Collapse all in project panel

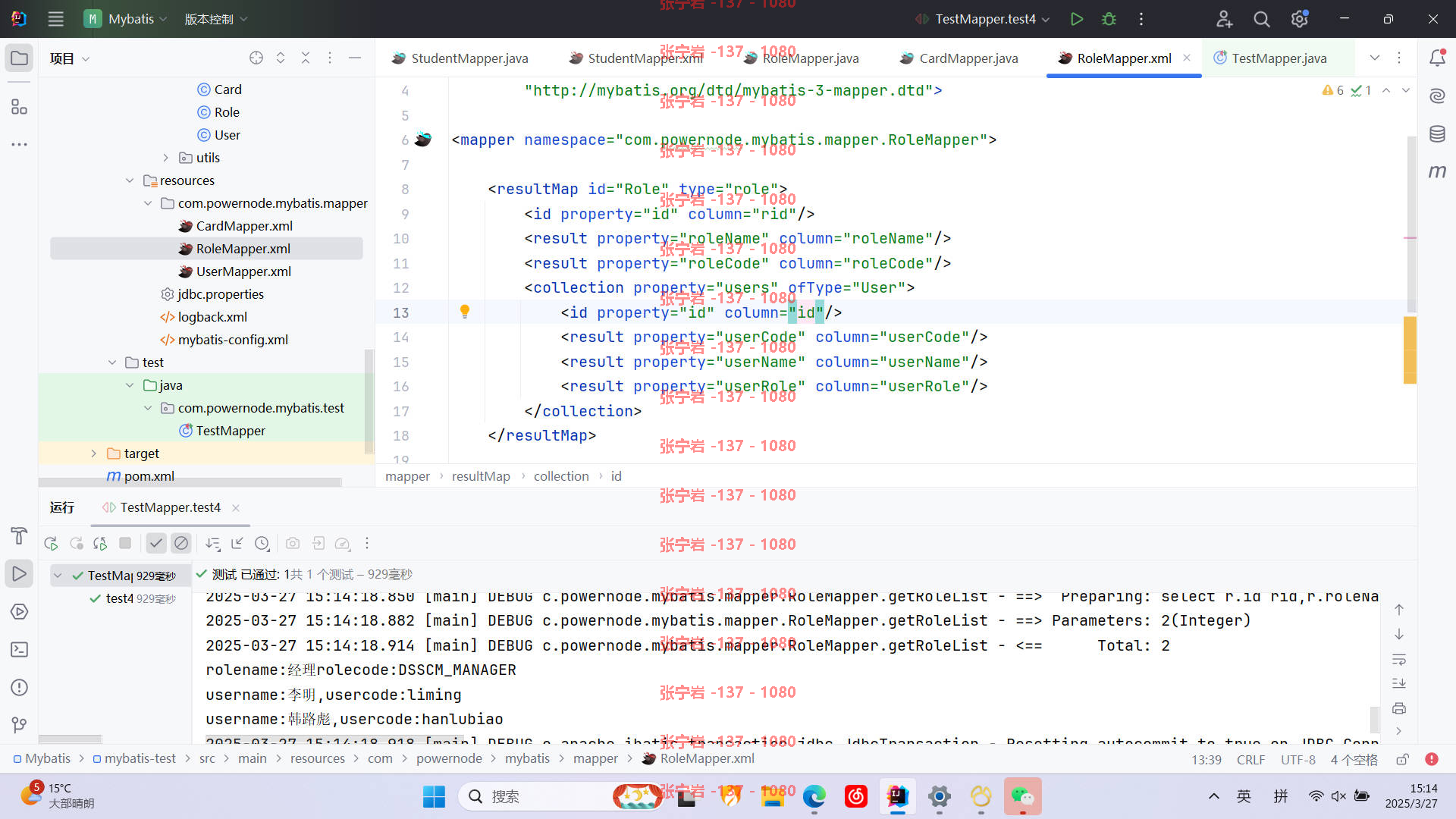[x=306, y=58]
